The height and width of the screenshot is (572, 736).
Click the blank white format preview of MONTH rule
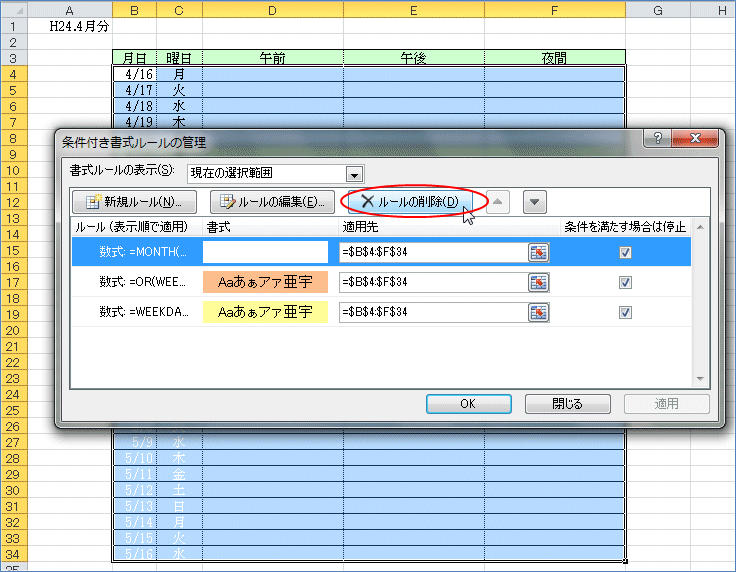point(265,252)
